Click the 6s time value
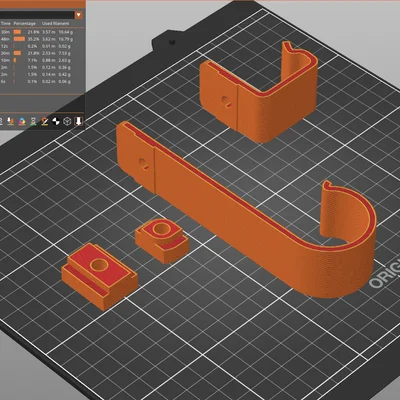The image size is (400, 400). click(x=4, y=81)
